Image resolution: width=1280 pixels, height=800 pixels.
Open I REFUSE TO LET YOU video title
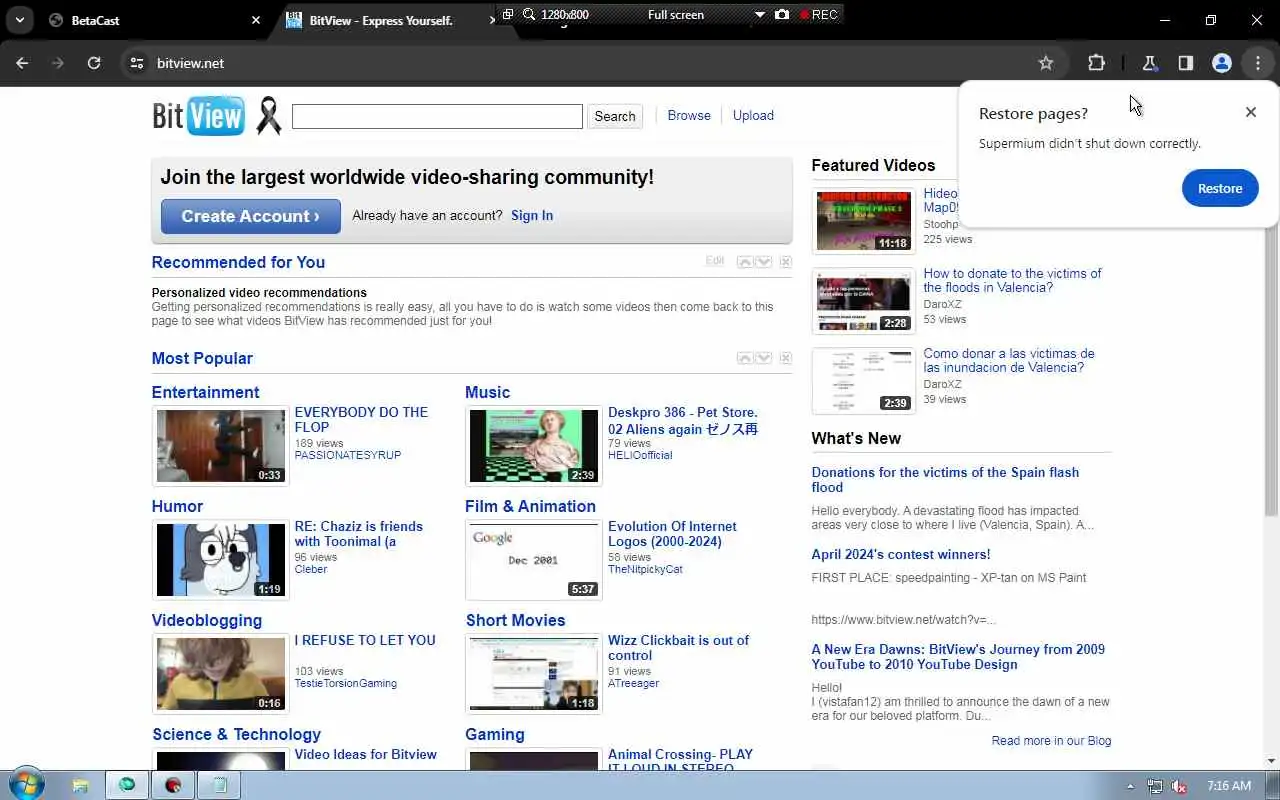point(365,640)
